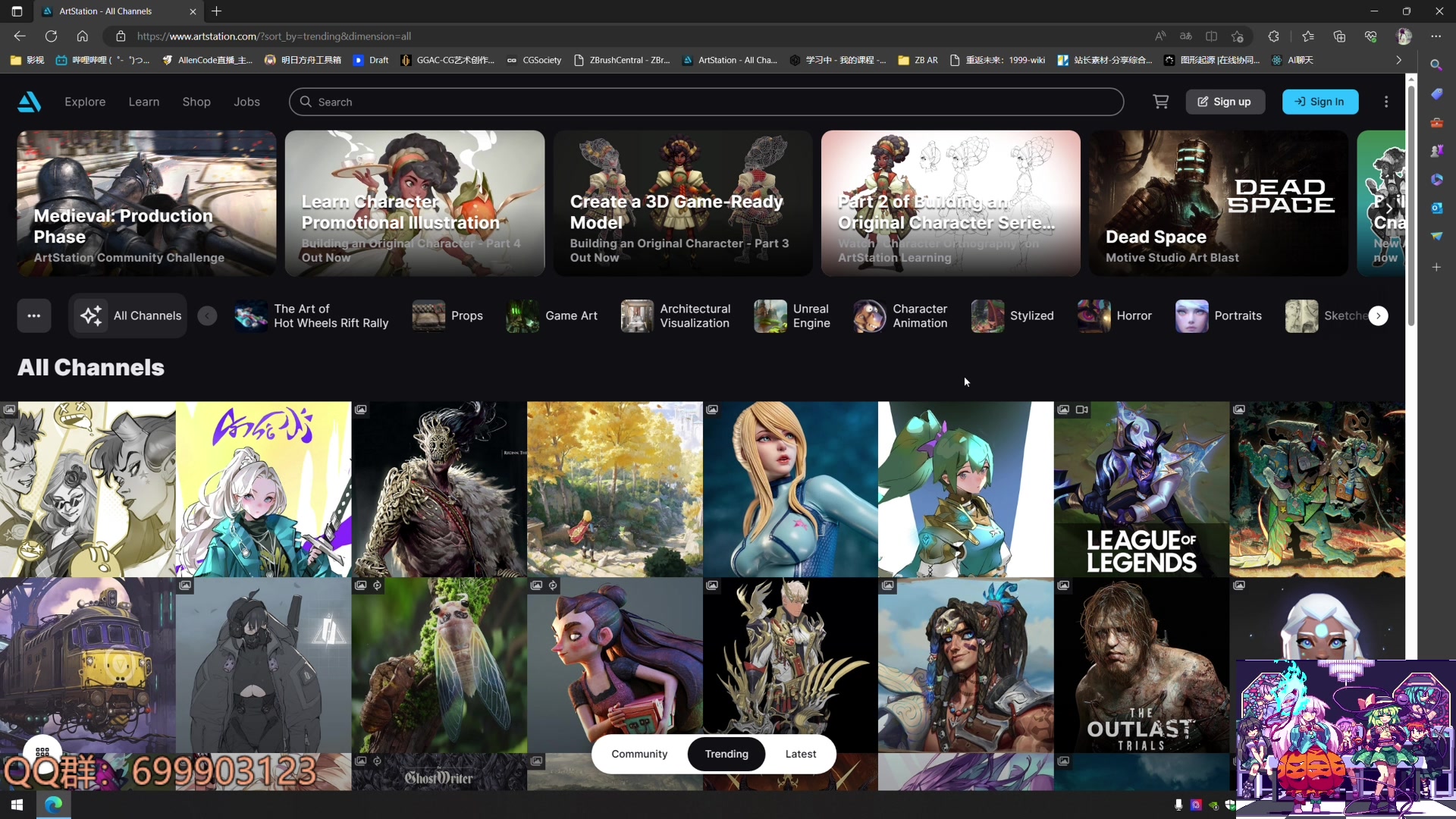Refresh the page with reload icon
The image size is (1456, 819).
point(51,36)
